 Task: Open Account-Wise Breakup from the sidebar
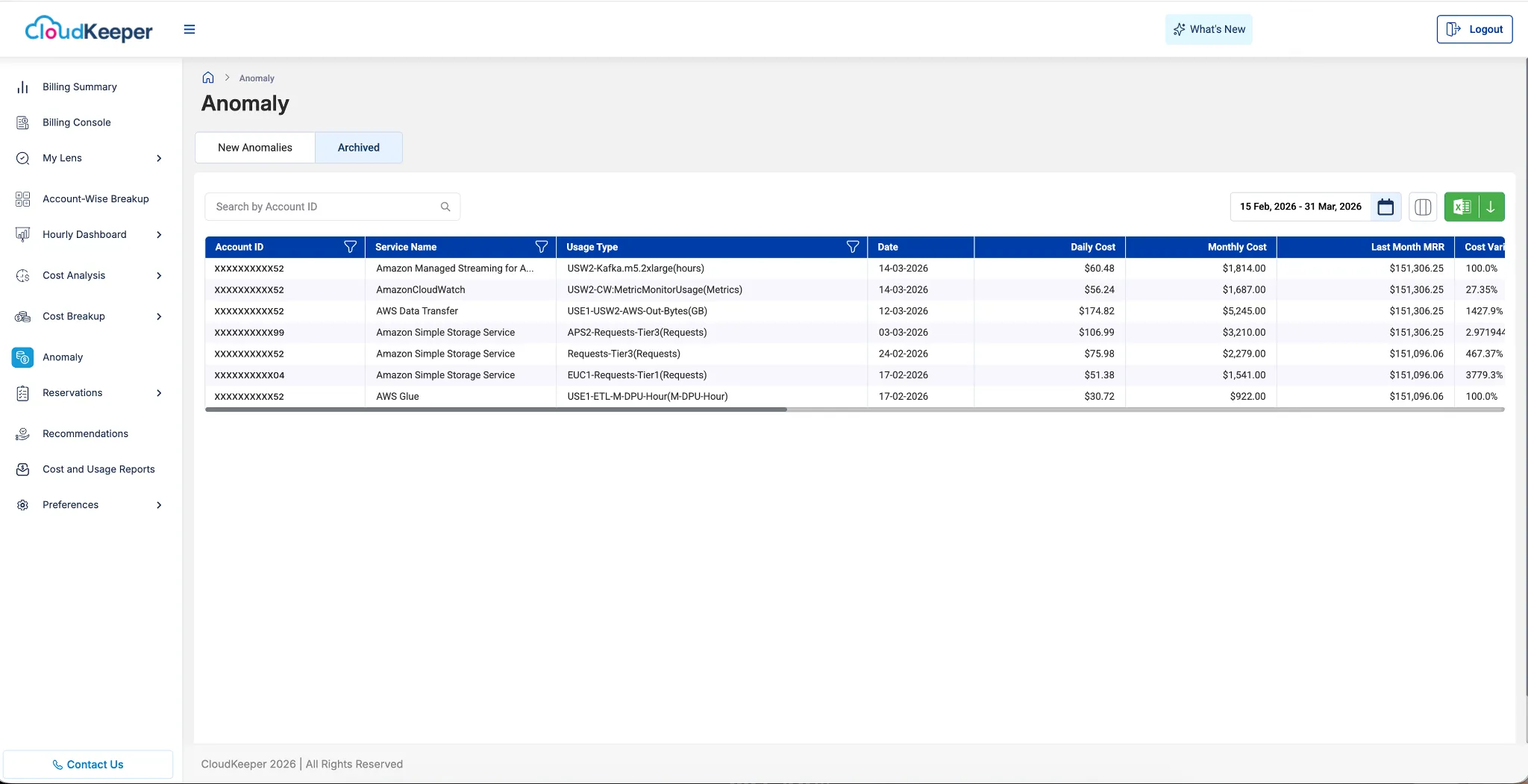point(95,199)
